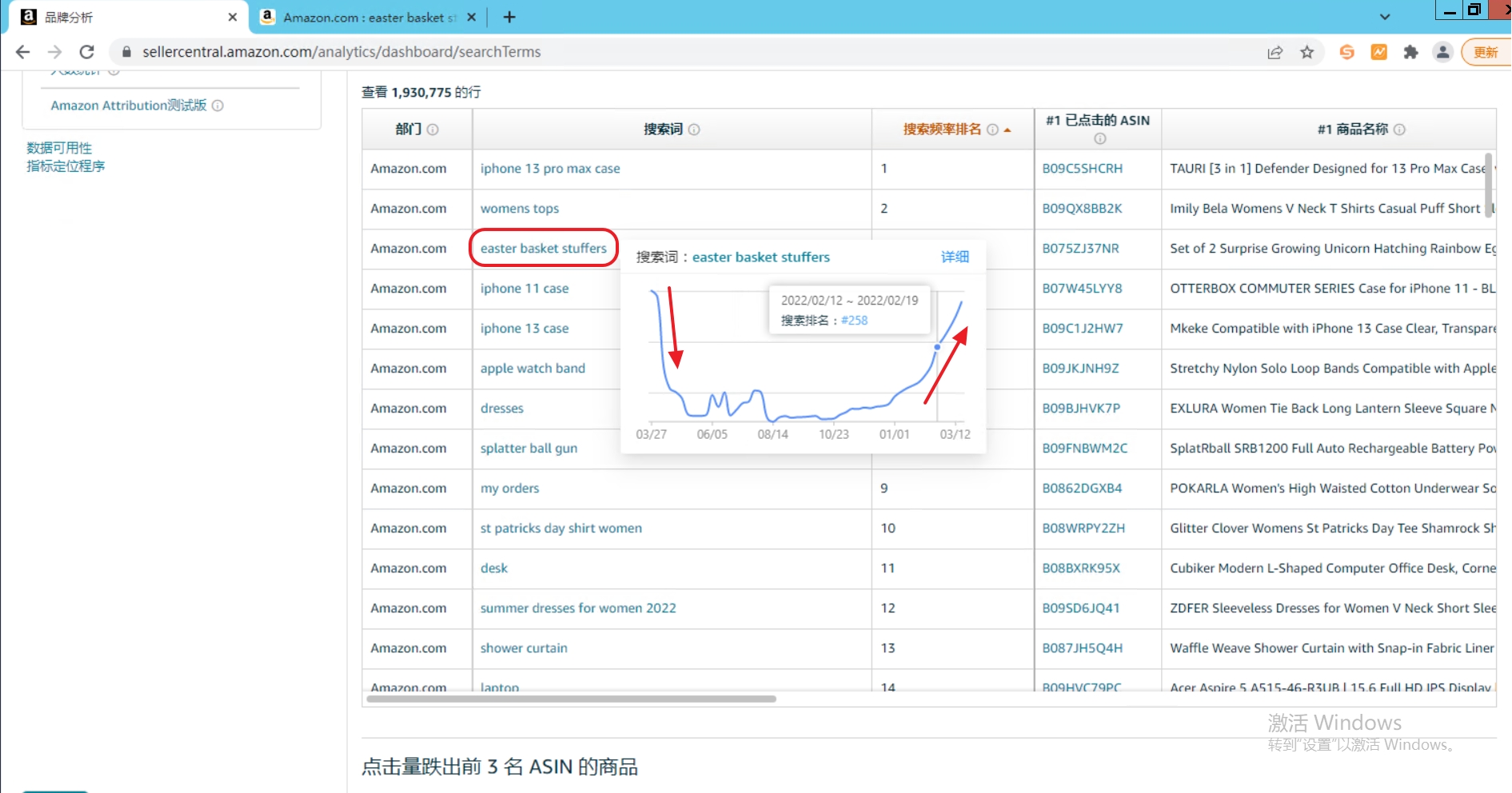The width and height of the screenshot is (1512, 793).
Task: Click the horizontal table scrollbar
Action: coord(571,699)
